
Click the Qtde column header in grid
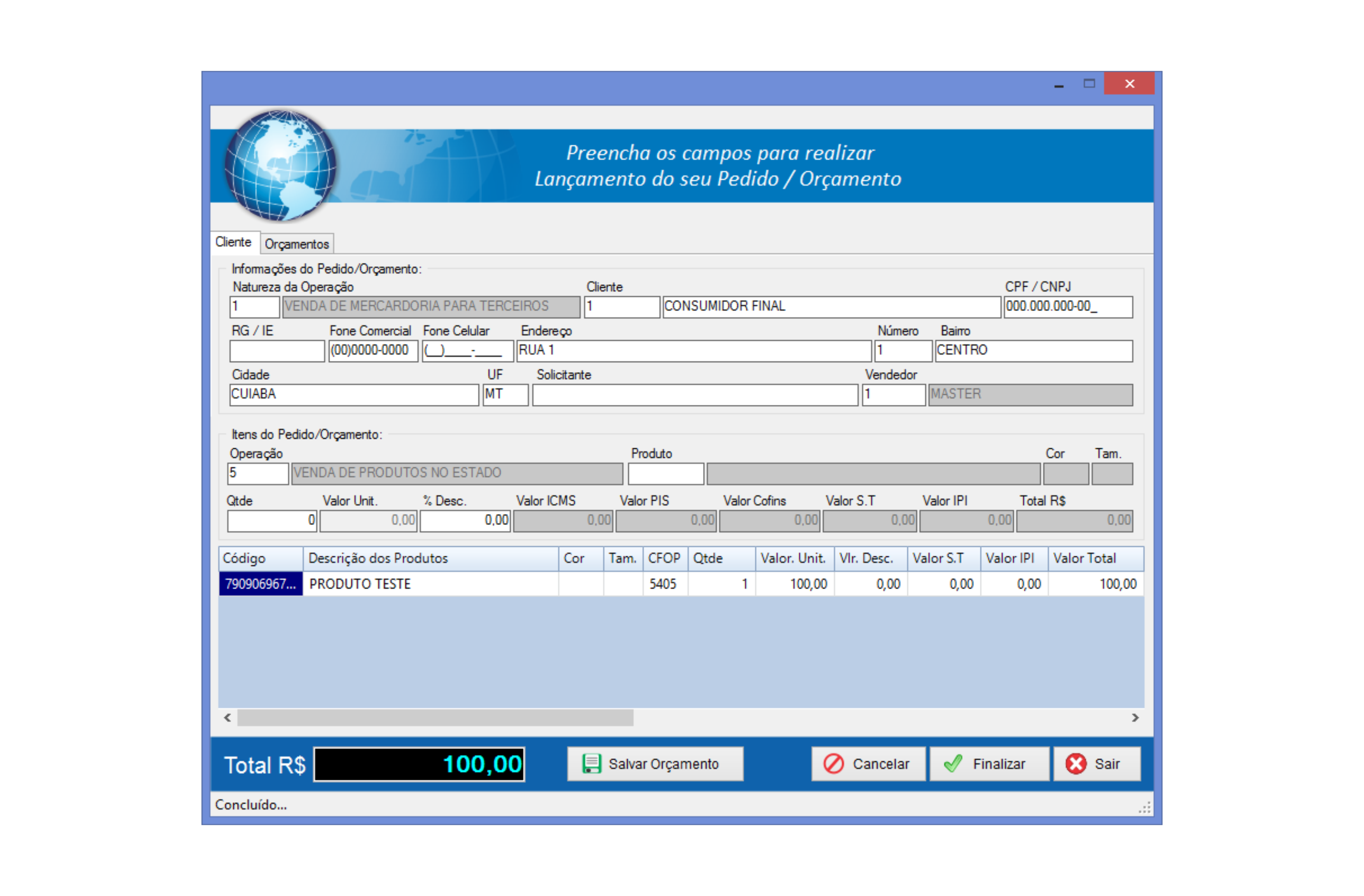tap(722, 558)
